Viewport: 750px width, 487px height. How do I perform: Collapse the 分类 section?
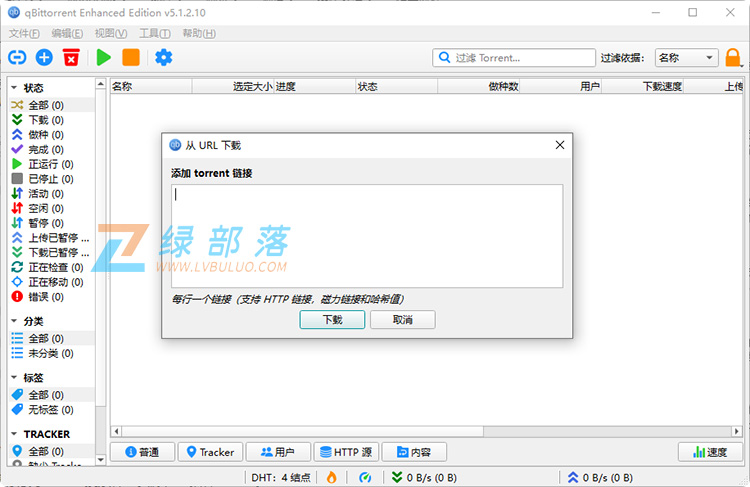tap(14, 321)
